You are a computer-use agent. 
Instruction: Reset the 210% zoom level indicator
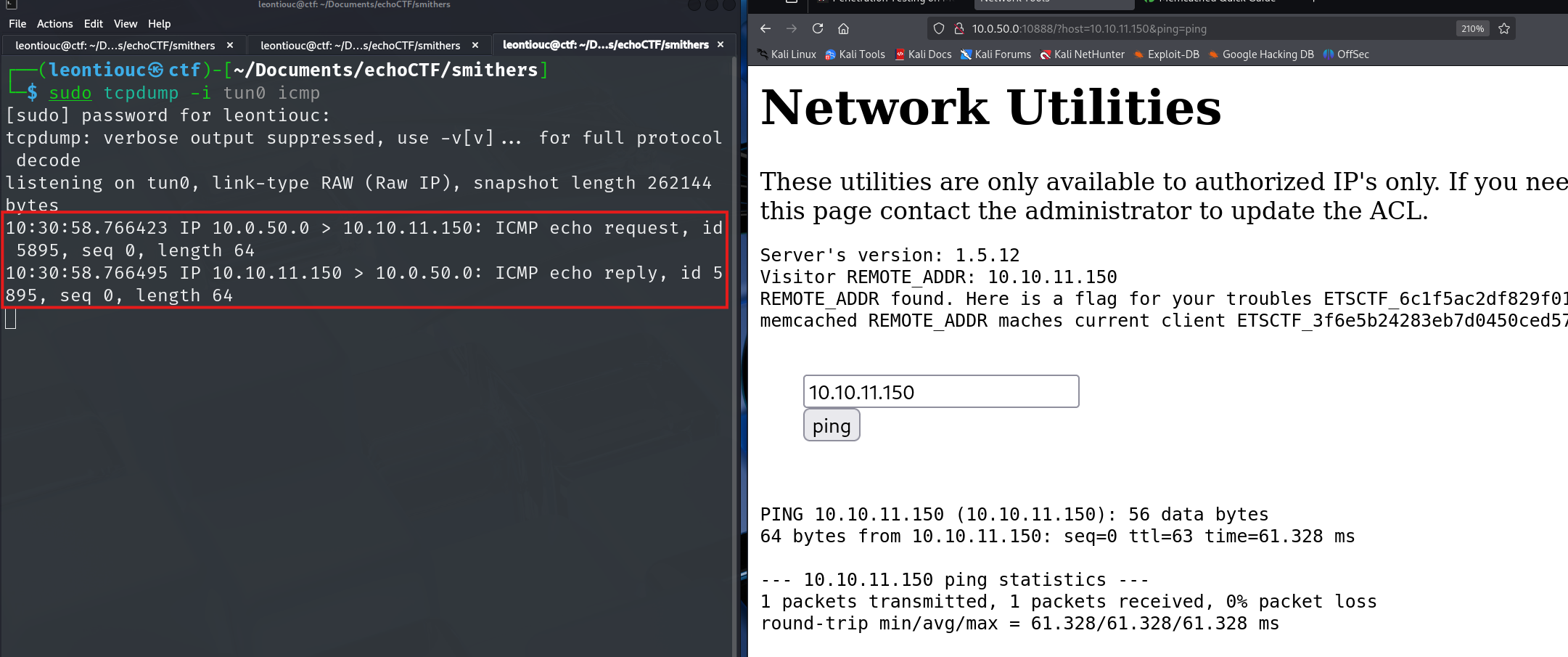(1472, 28)
